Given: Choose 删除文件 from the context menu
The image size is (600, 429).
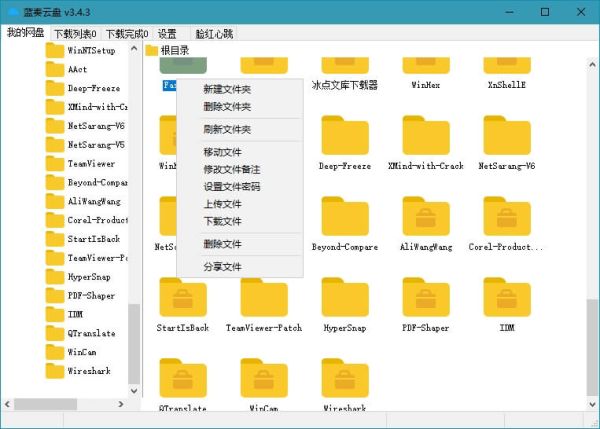Looking at the screenshot, I should pos(223,244).
